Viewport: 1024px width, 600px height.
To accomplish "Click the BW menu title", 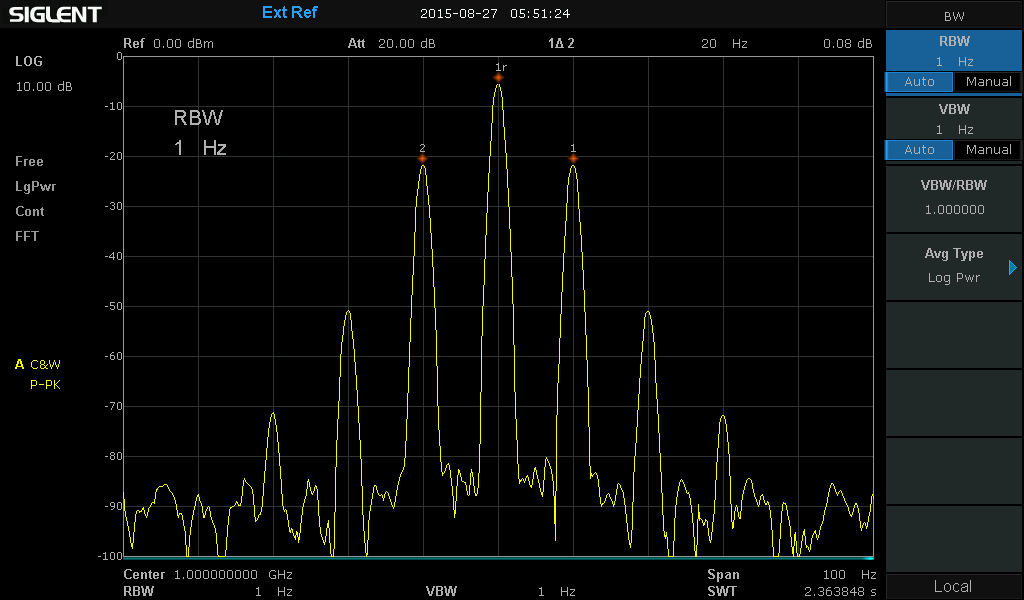I will [954, 16].
